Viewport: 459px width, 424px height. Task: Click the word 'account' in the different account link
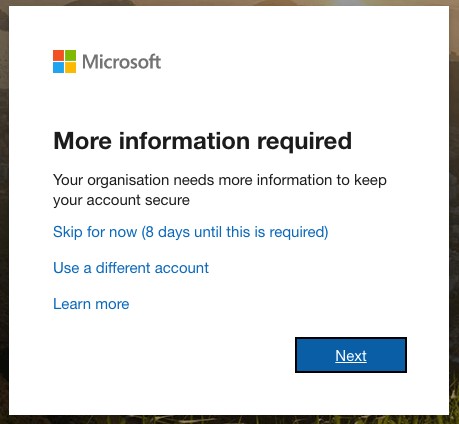[x=182, y=268]
